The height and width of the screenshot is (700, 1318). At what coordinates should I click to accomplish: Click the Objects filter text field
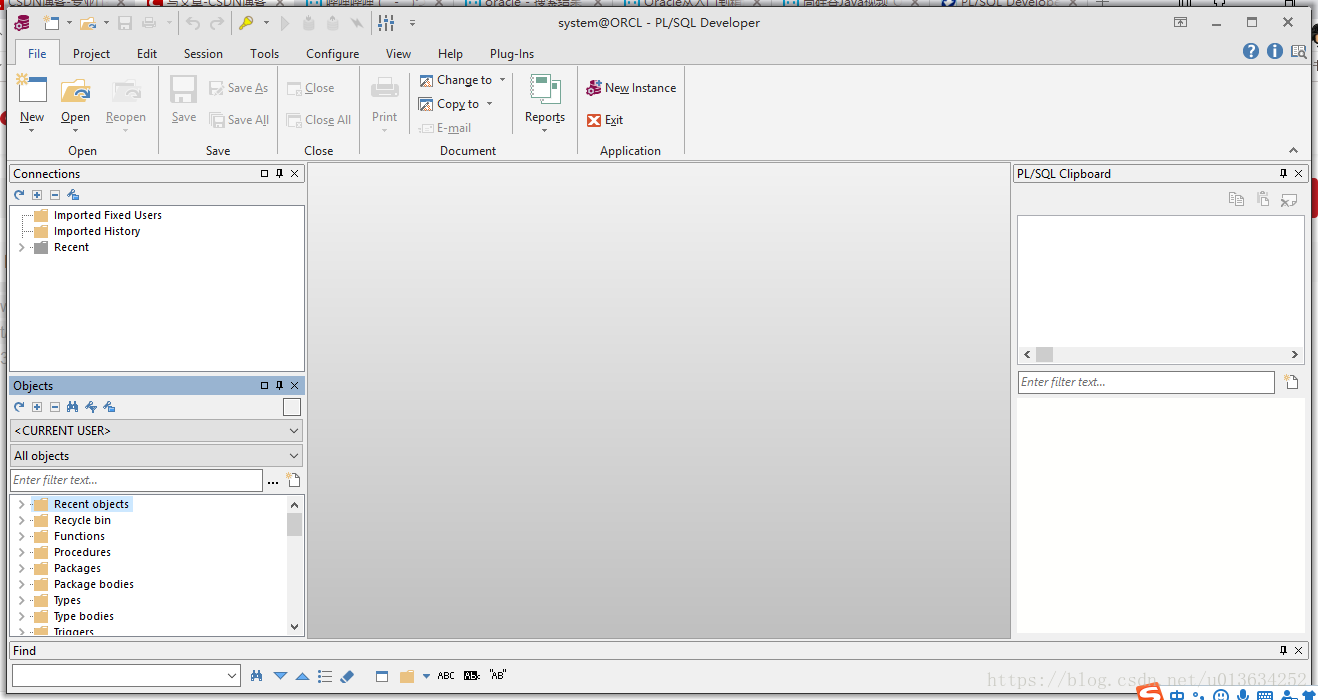[x=136, y=480]
